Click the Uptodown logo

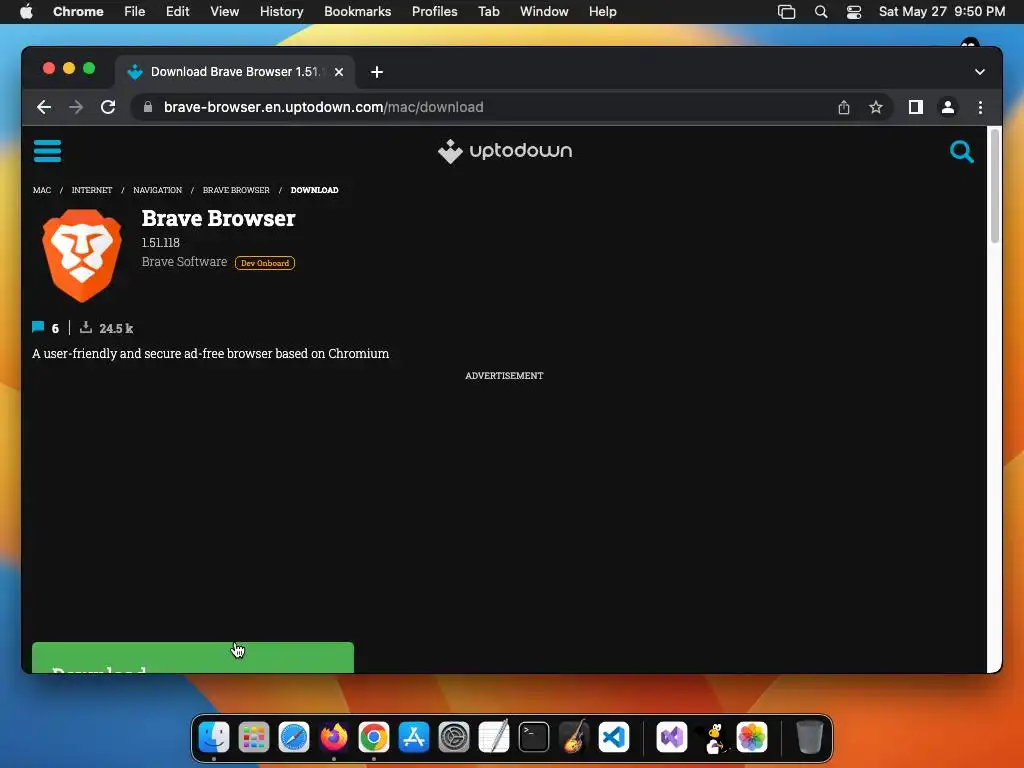(505, 151)
